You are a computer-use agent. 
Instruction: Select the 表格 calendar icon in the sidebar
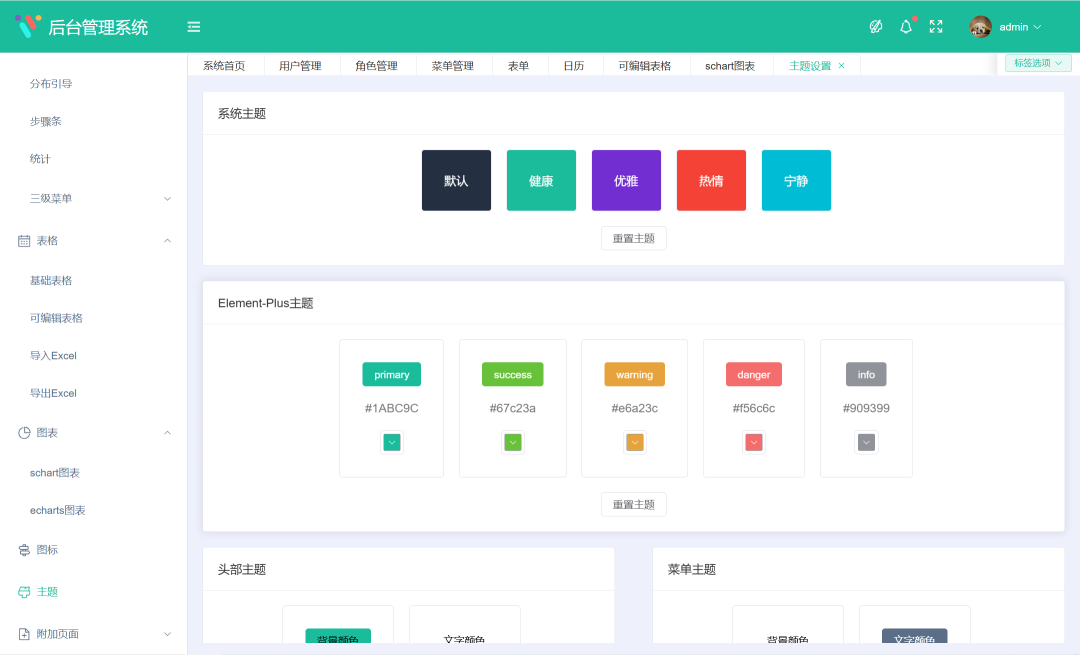click(x=24, y=240)
